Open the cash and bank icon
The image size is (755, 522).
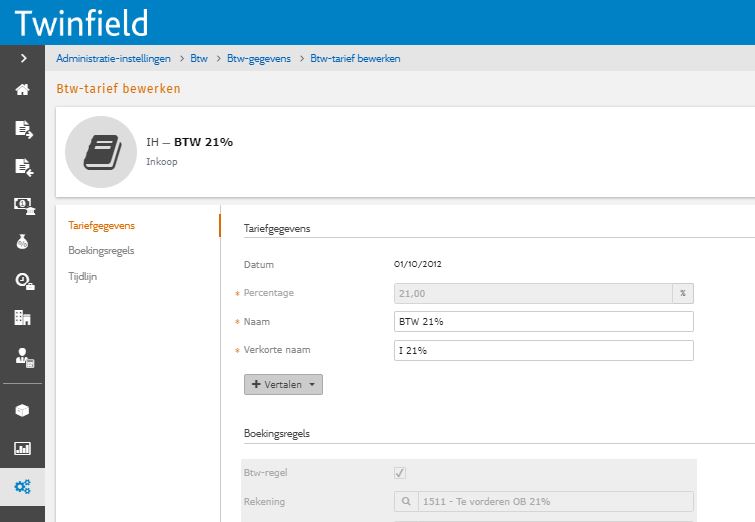click(x=22, y=205)
